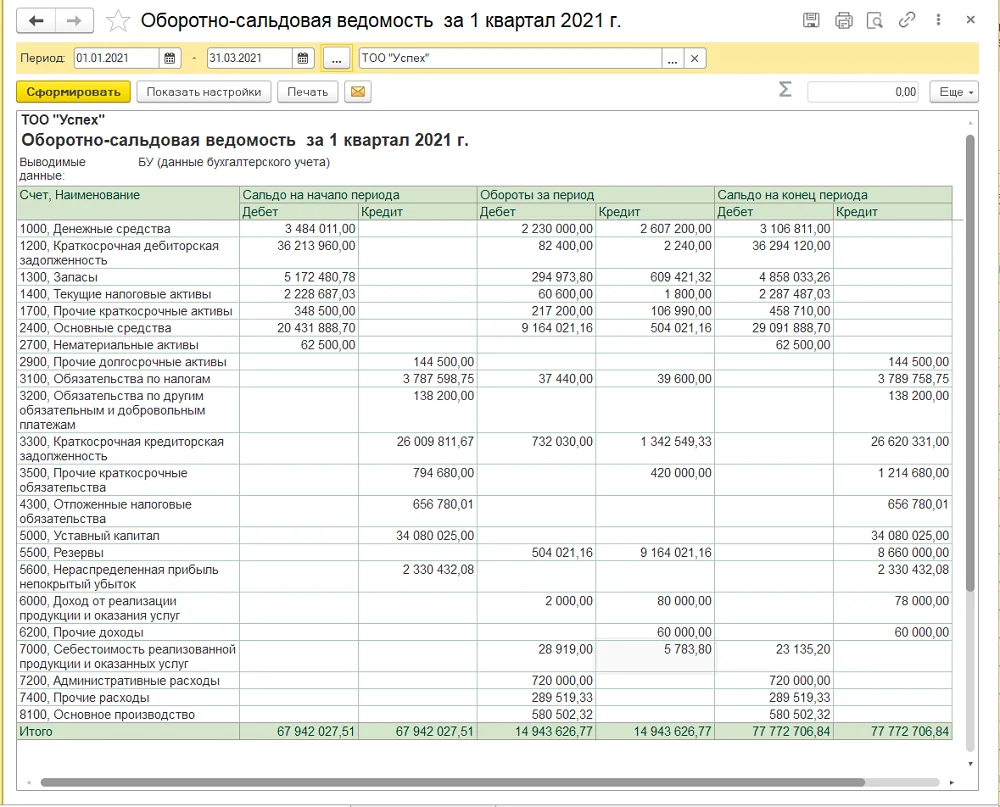The width and height of the screenshot is (1000, 807).
Task: Open the Еще dropdown menu
Action: coord(954,92)
